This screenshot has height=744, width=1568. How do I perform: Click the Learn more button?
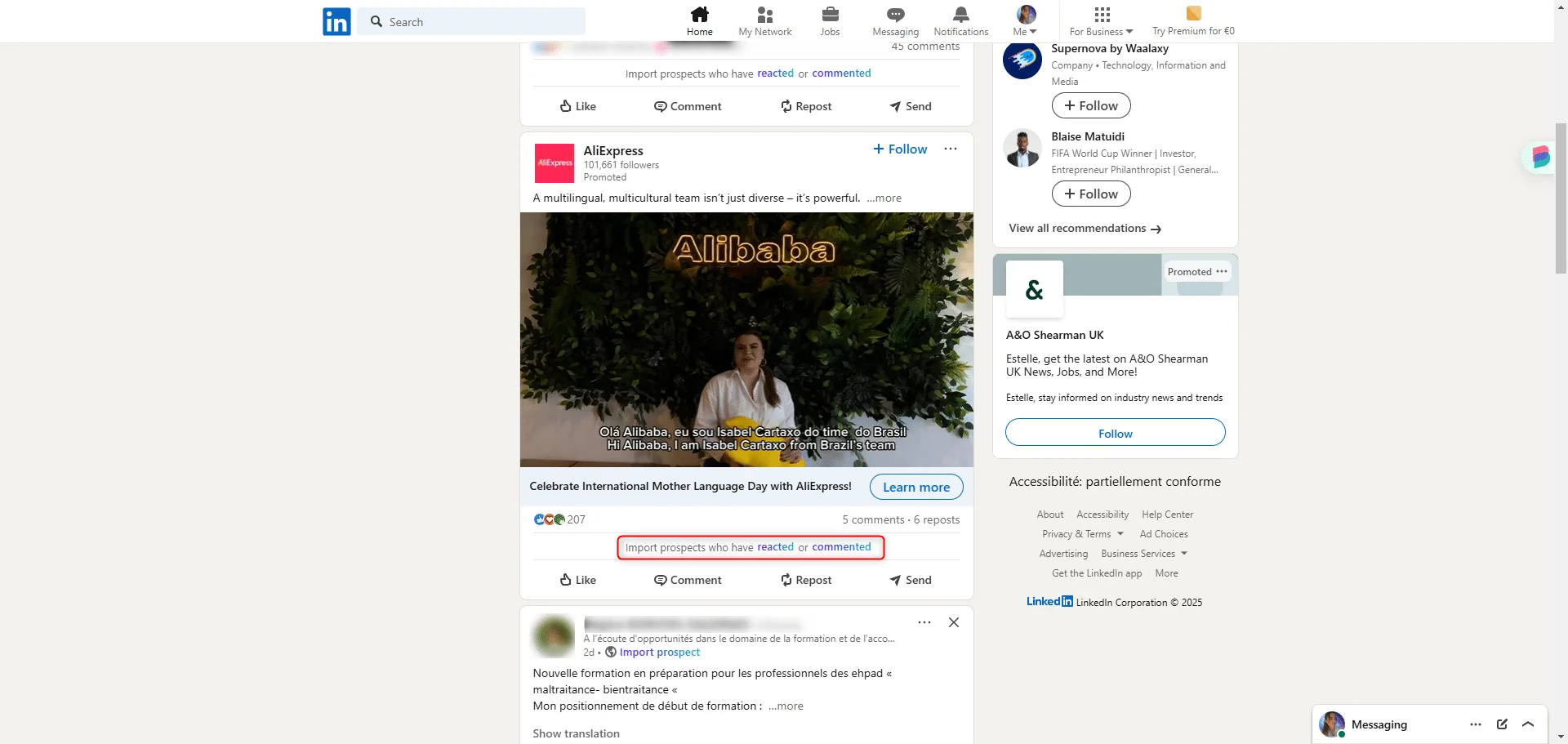tap(916, 488)
